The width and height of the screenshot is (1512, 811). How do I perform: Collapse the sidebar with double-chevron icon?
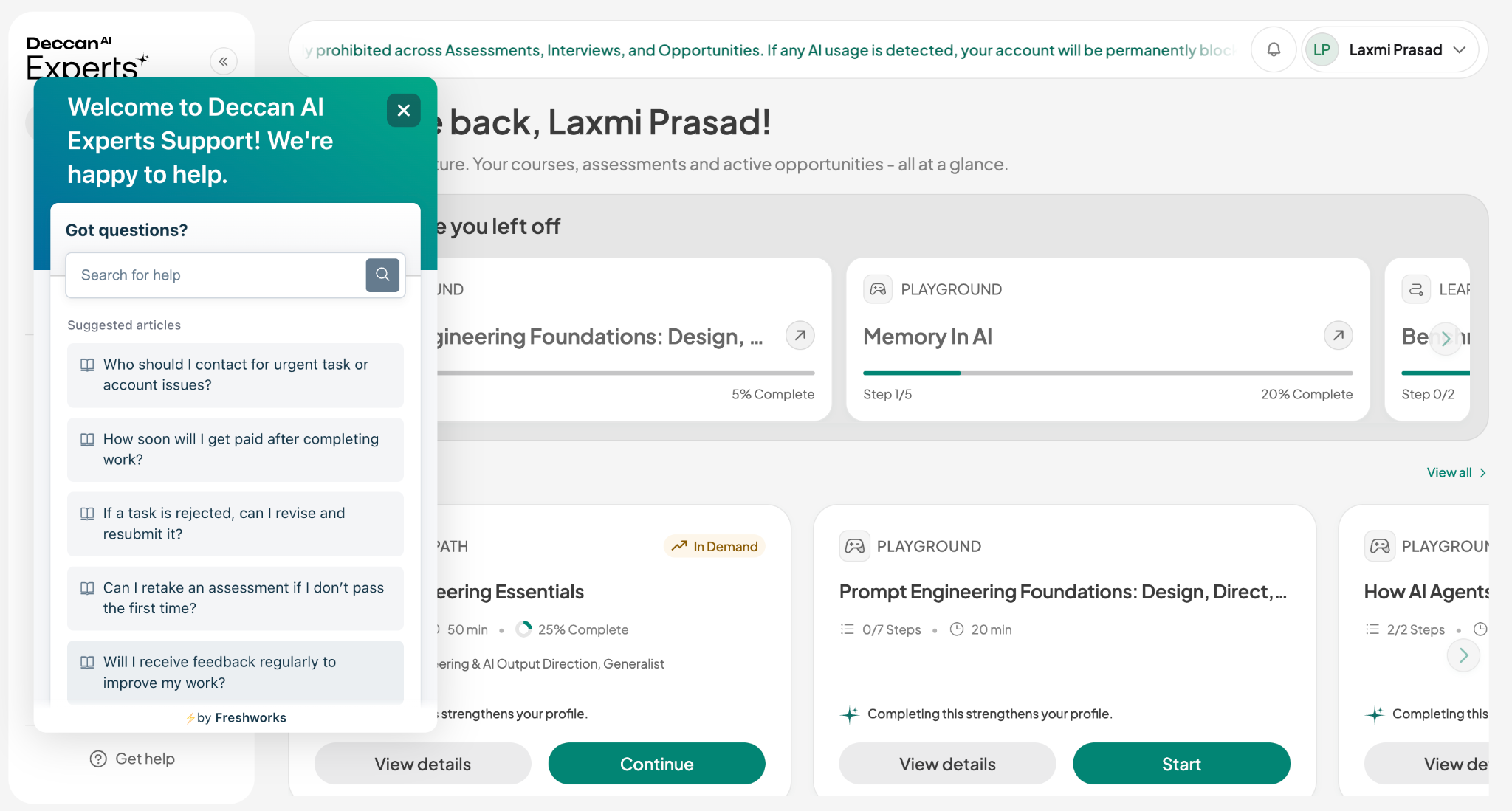tap(223, 61)
